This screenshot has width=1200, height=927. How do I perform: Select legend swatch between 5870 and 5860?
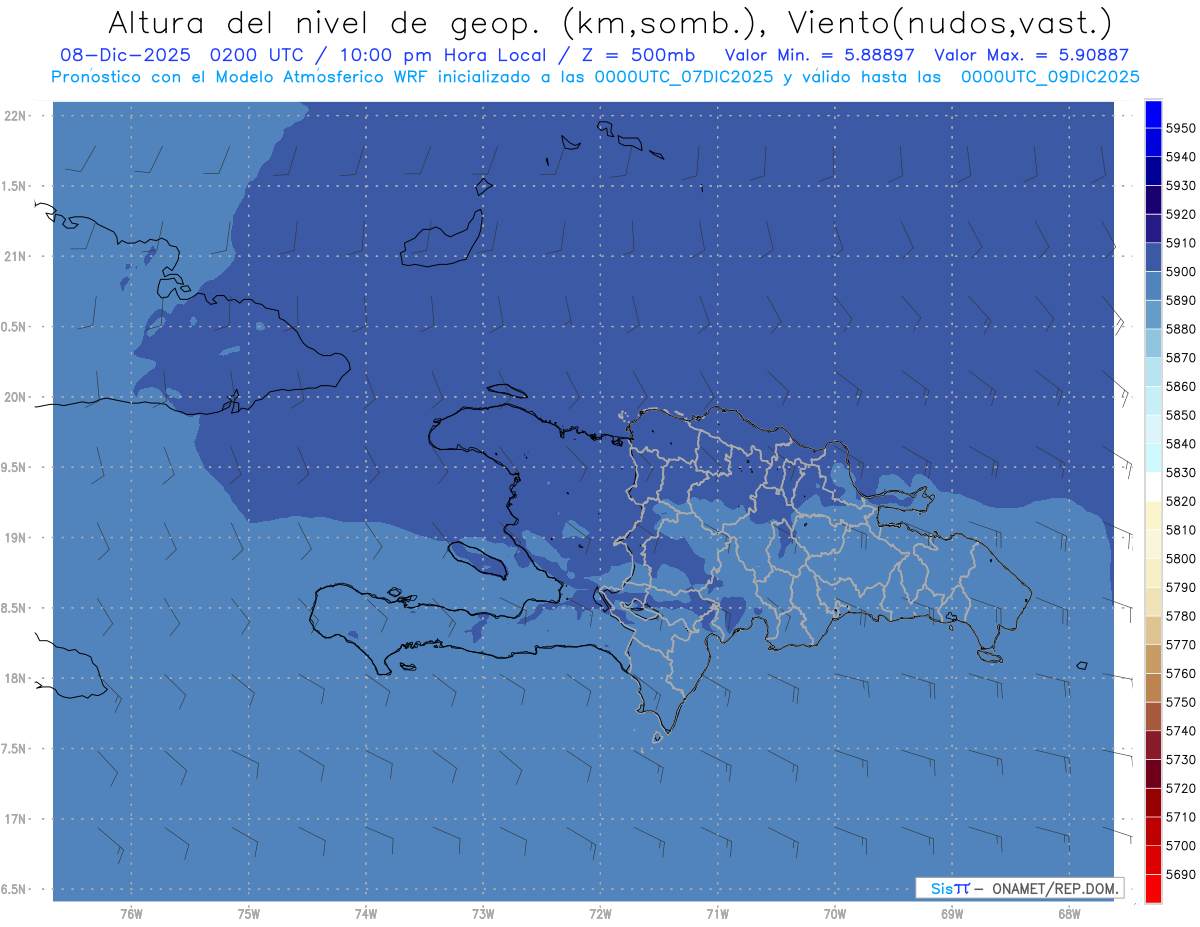point(1153,372)
